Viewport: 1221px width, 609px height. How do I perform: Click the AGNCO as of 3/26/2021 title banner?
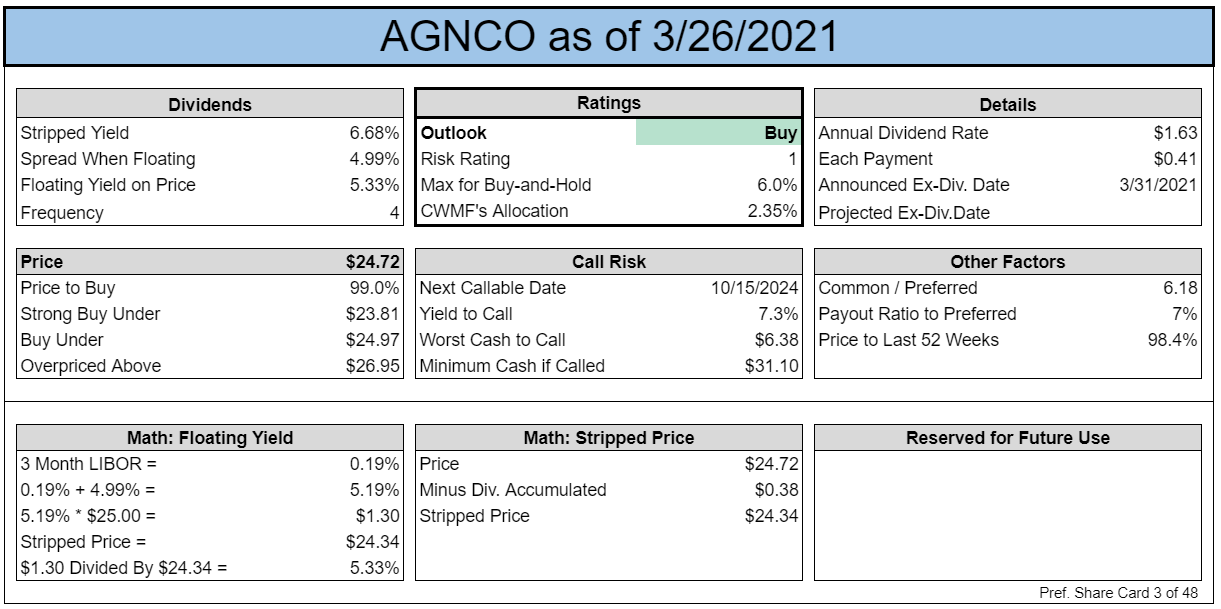[x=610, y=36]
